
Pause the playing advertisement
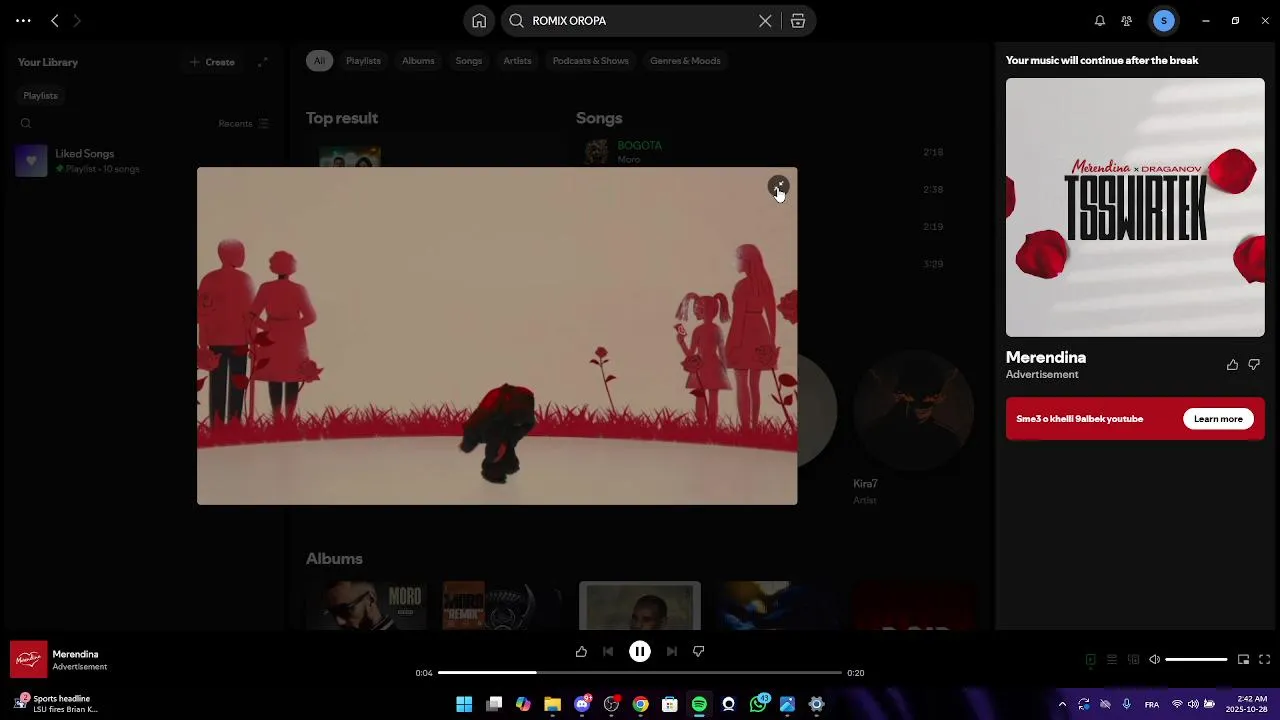640,652
